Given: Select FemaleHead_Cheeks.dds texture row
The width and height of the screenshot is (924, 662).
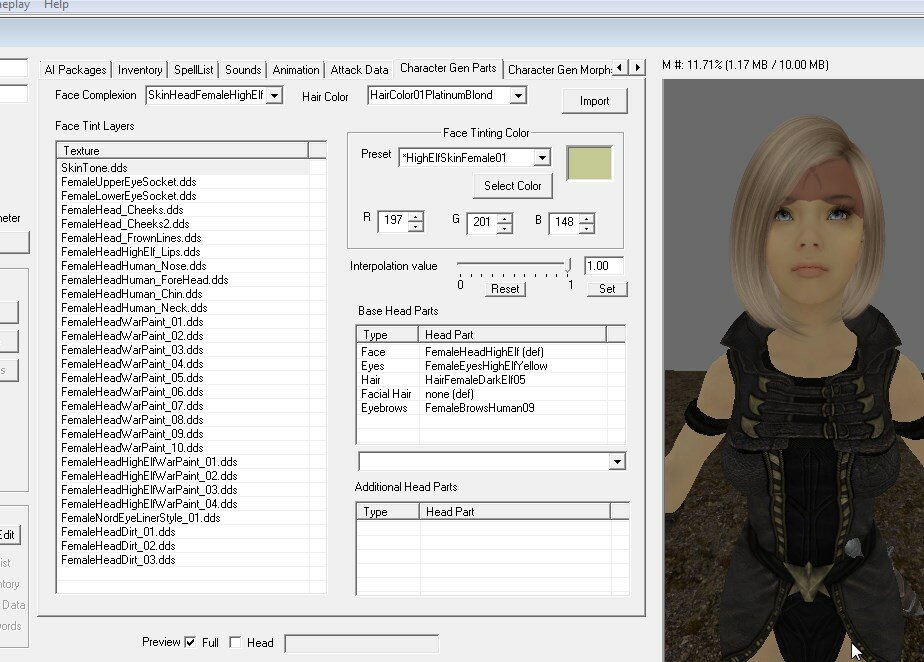Looking at the screenshot, I should (x=183, y=210).
